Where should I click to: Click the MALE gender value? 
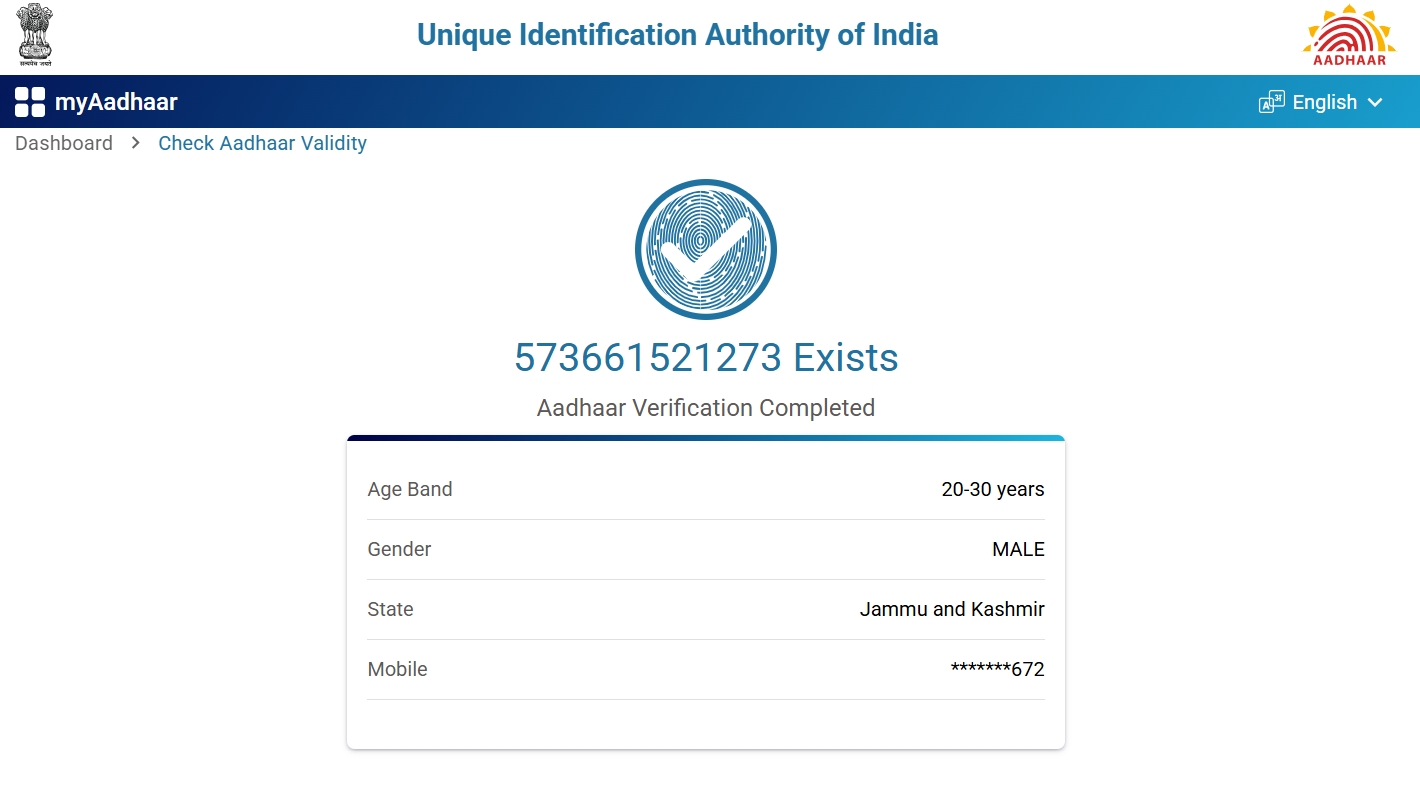click(1018, 549)
